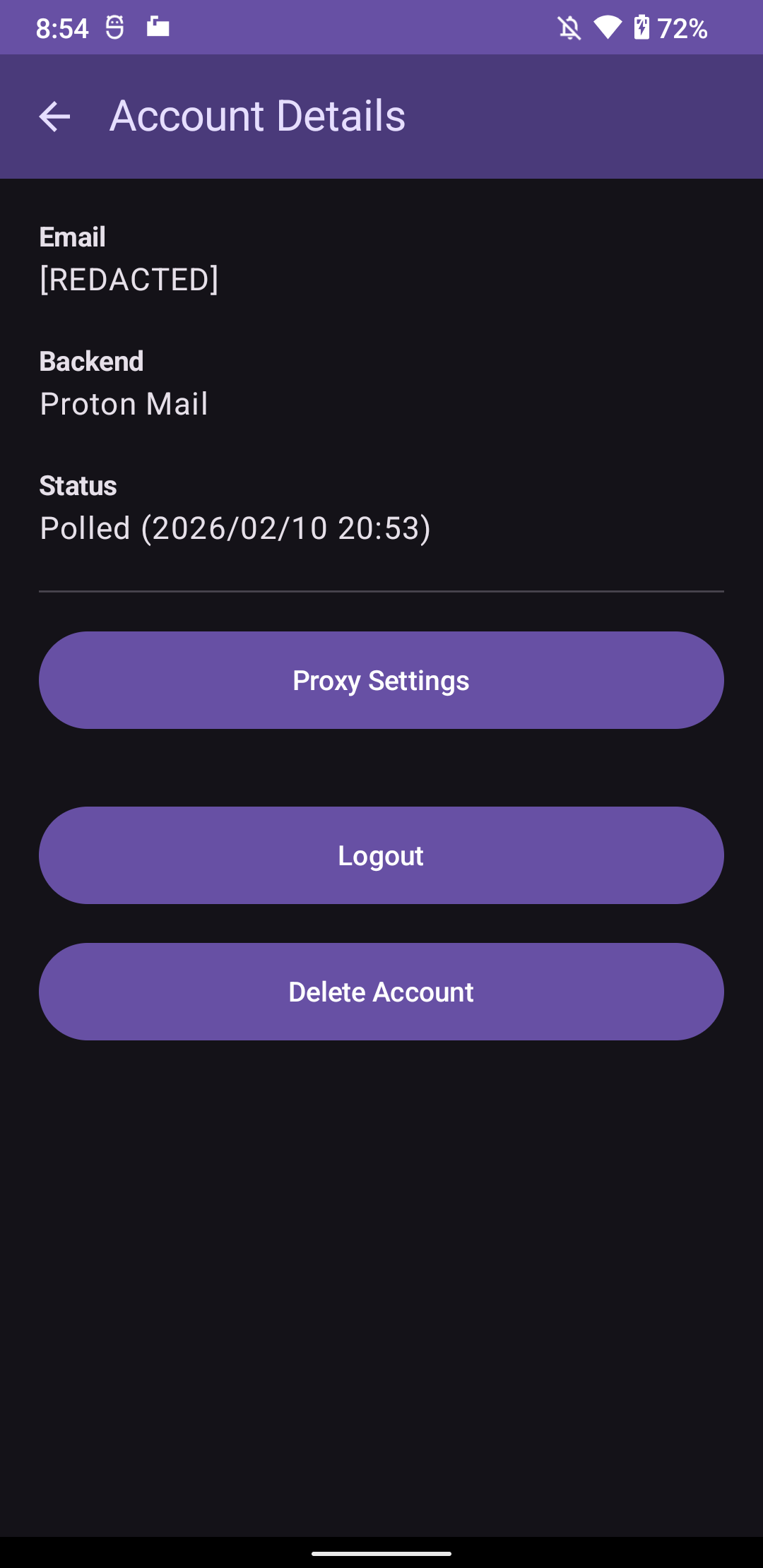Select the Proton Mail backend text
Image resolution: width=763 pixels, height=1568 pixels.
coord(124,404)
